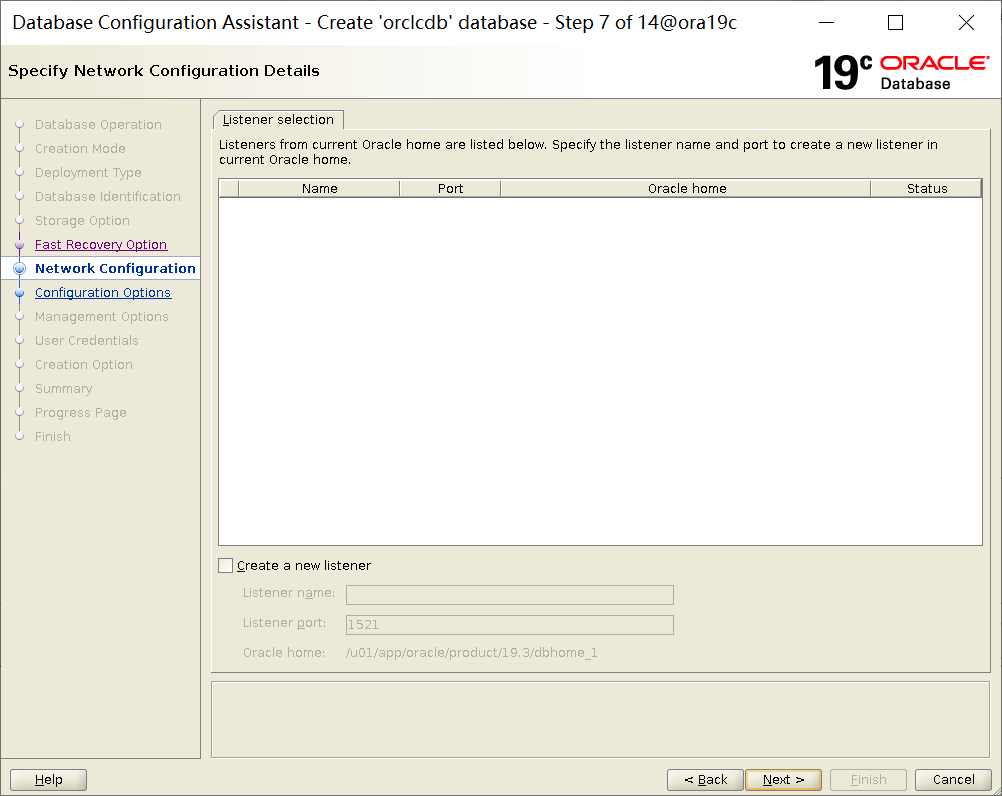Click the Creation Mode step label
This screenshot has height=796, width=1002.
[x=81, y=148]
